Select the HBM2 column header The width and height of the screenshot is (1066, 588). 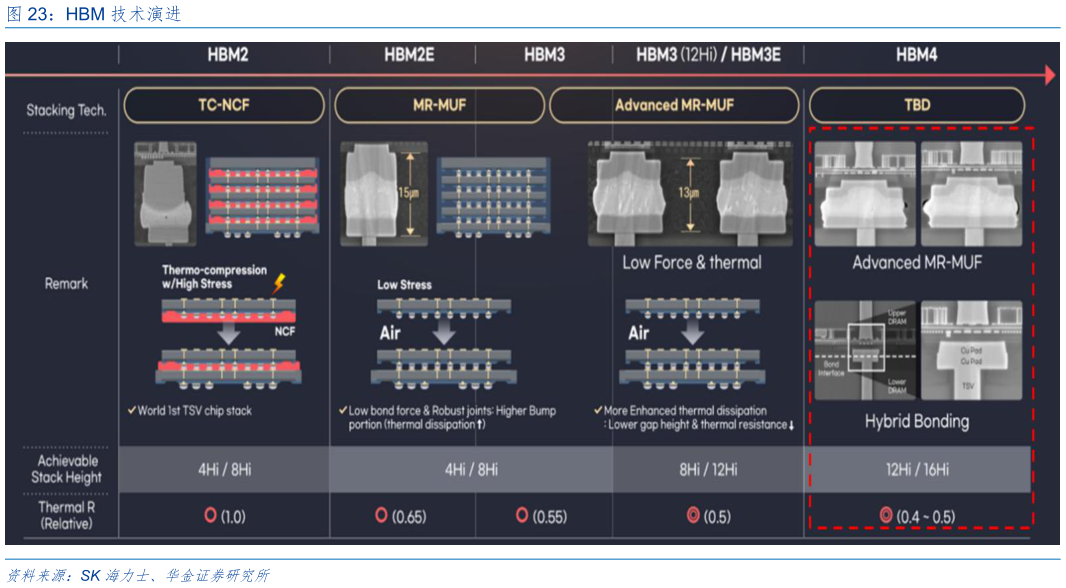(226, 55)
